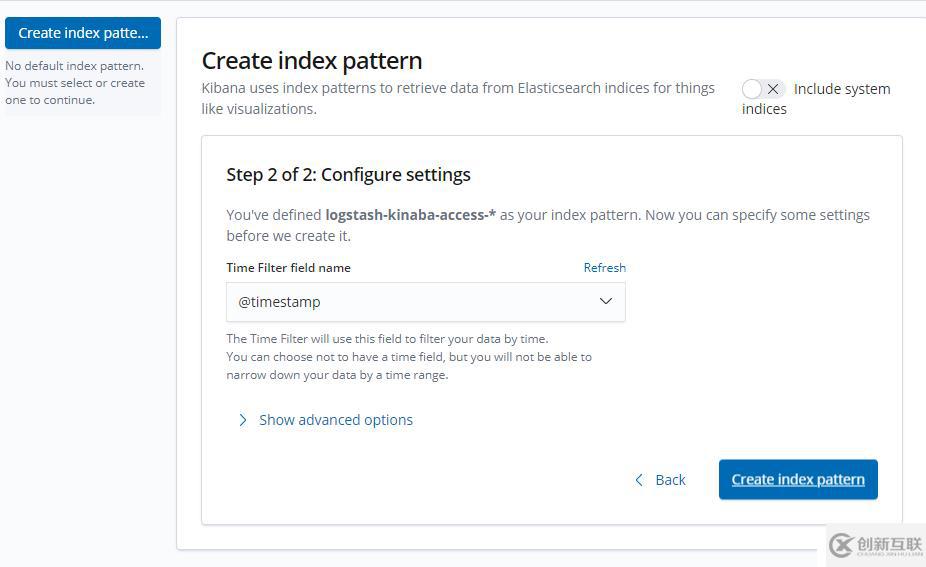Click the down chevron in the @timestamp field

pyautogui.click(x=605, y=302)
